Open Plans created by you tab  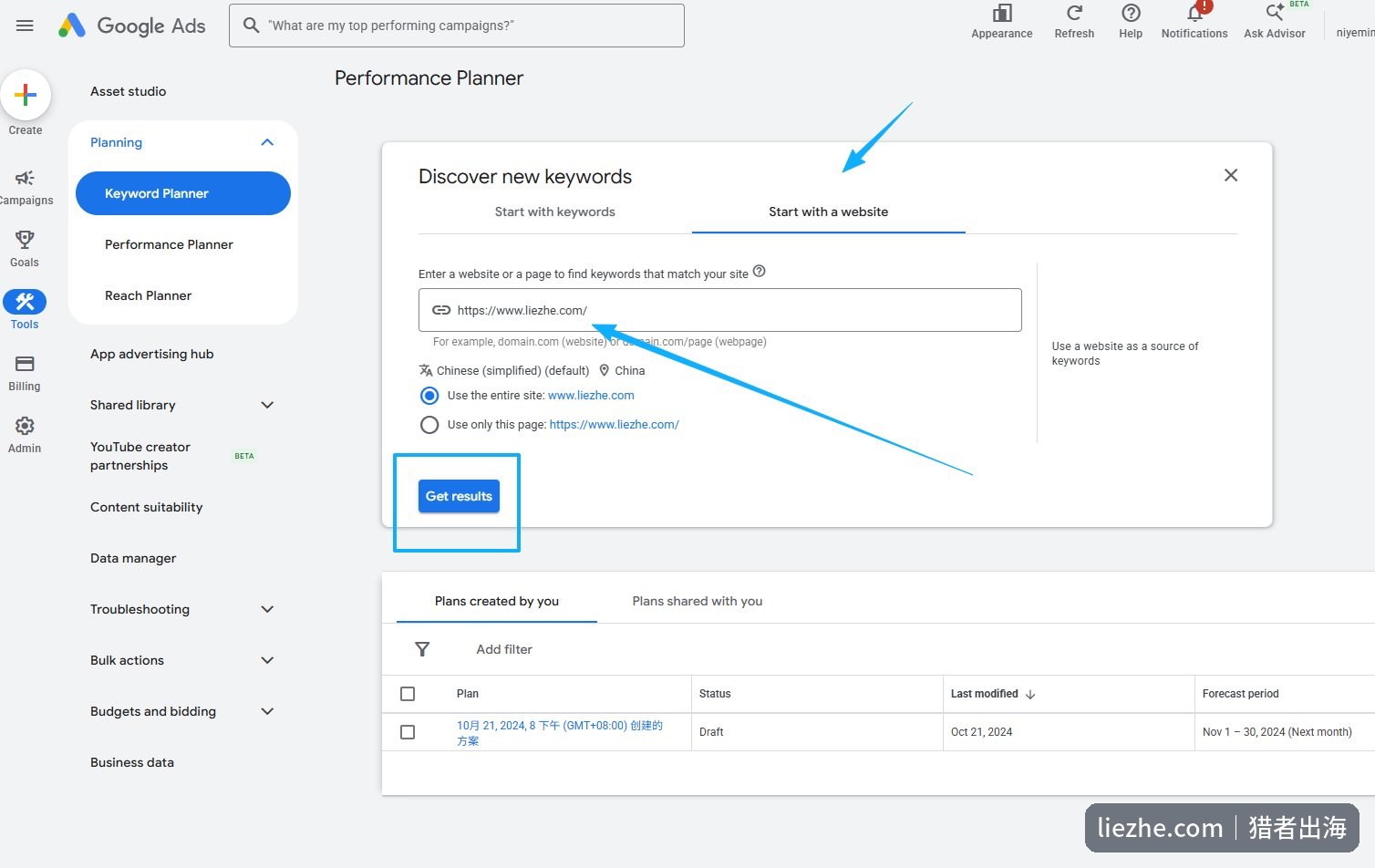tap(497, 601)
